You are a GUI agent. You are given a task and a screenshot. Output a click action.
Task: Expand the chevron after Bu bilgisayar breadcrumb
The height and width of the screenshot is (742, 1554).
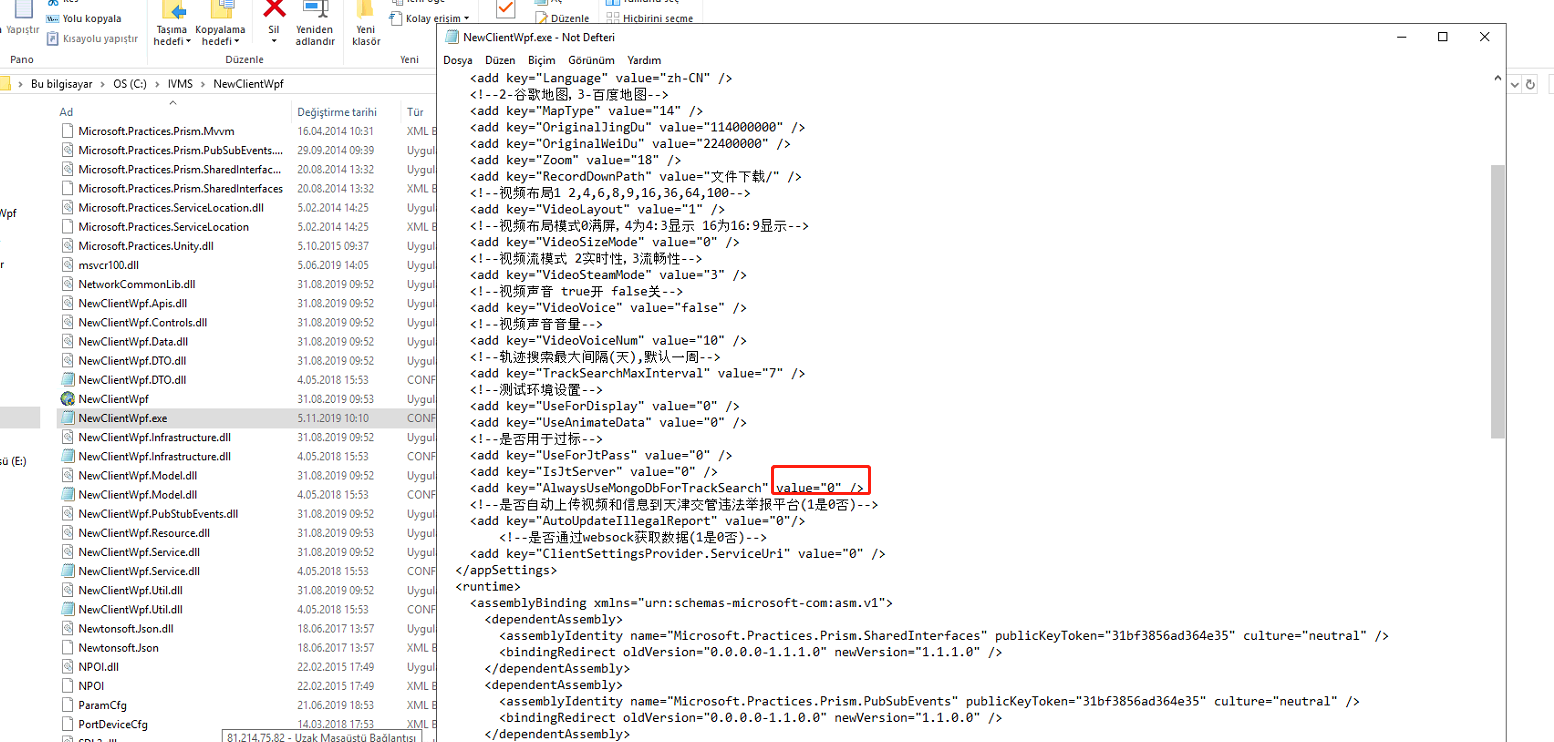pos(103,84)
